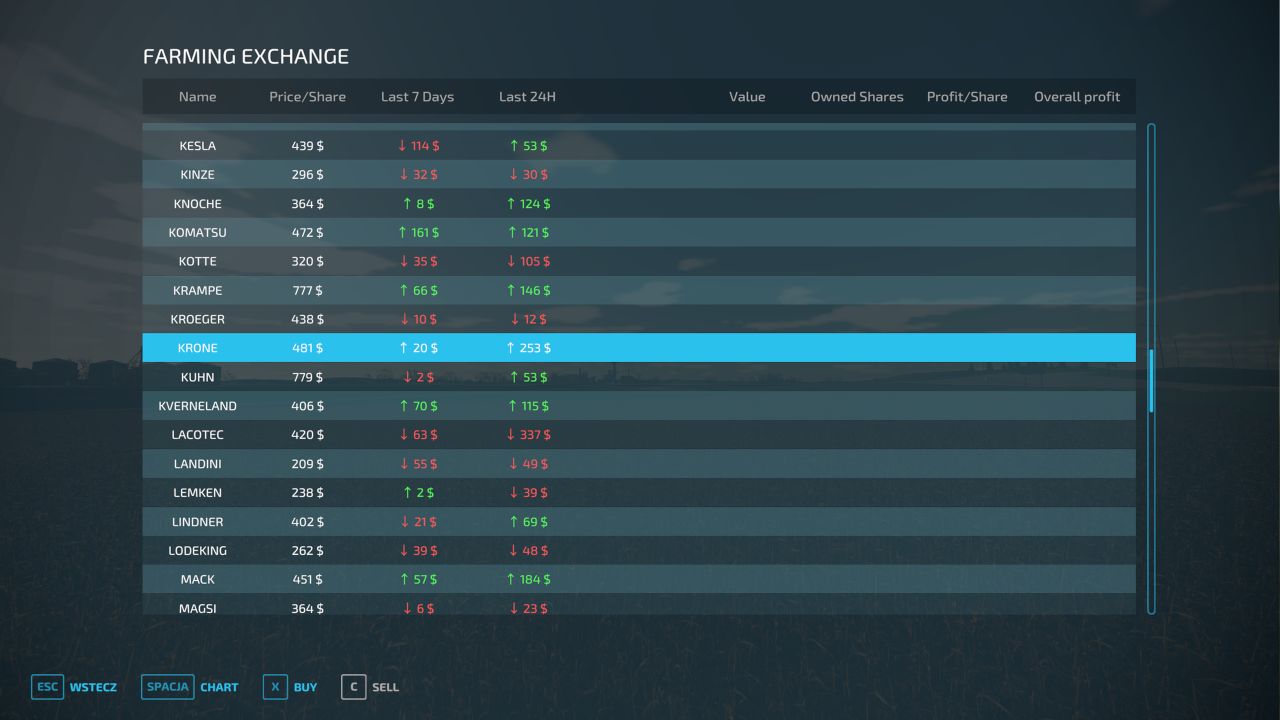Click KRAMPE price 777 $
Image resolution: width=1280 pixels, height=720 pixels.
(307, 291)
